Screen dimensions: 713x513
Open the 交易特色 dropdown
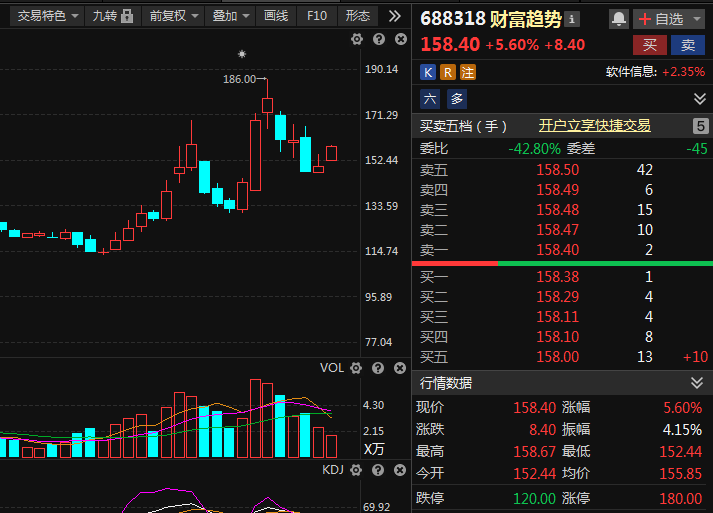pyautogui.click(x=47, y=16)
